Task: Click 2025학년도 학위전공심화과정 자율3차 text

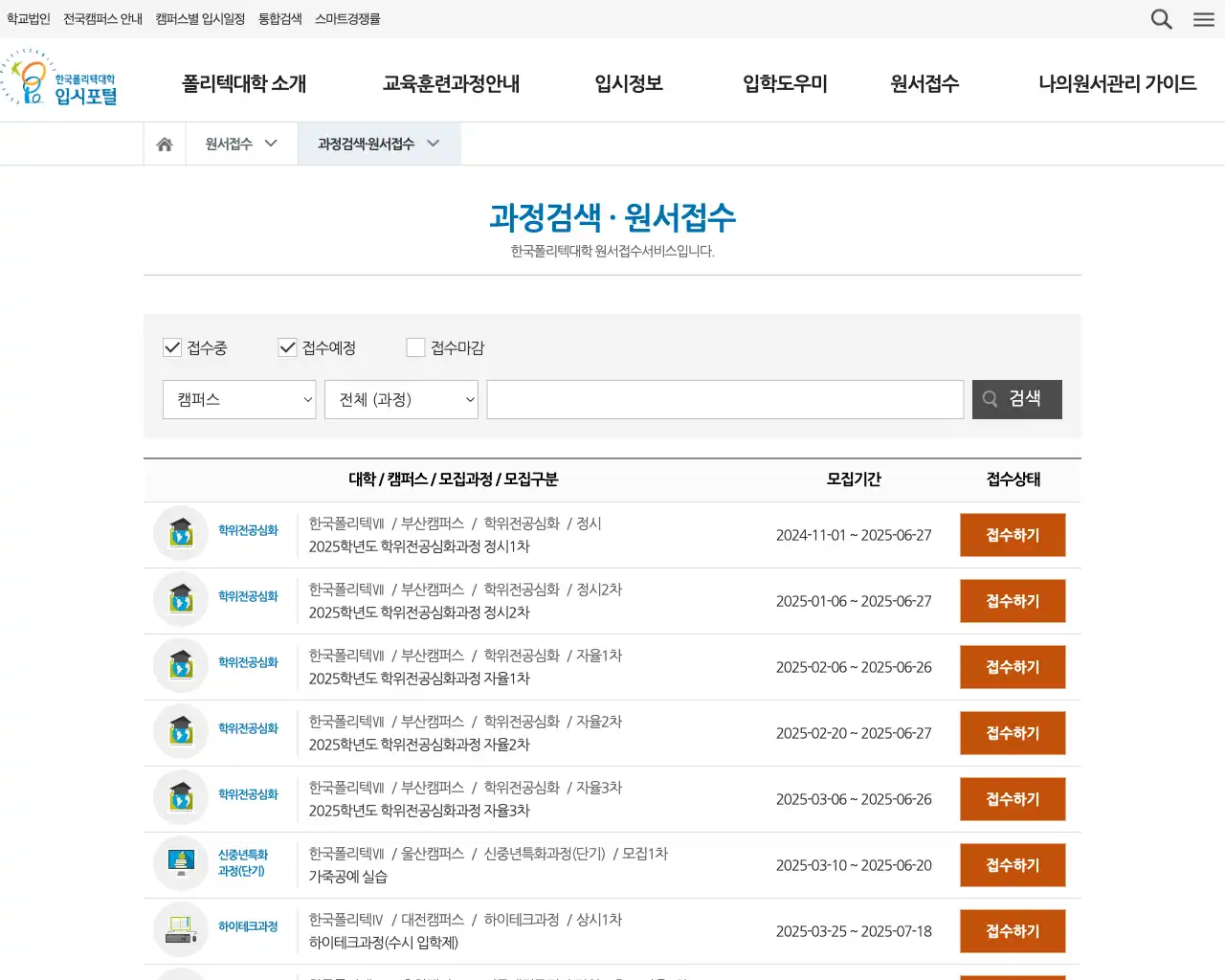Action: 419,811
